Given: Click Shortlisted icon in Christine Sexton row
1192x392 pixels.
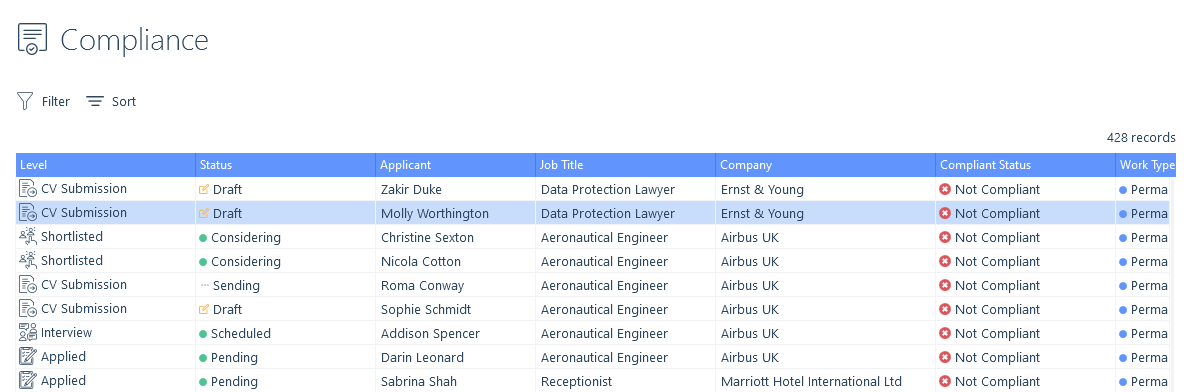Looking at the screenshot, I should 27,236.
